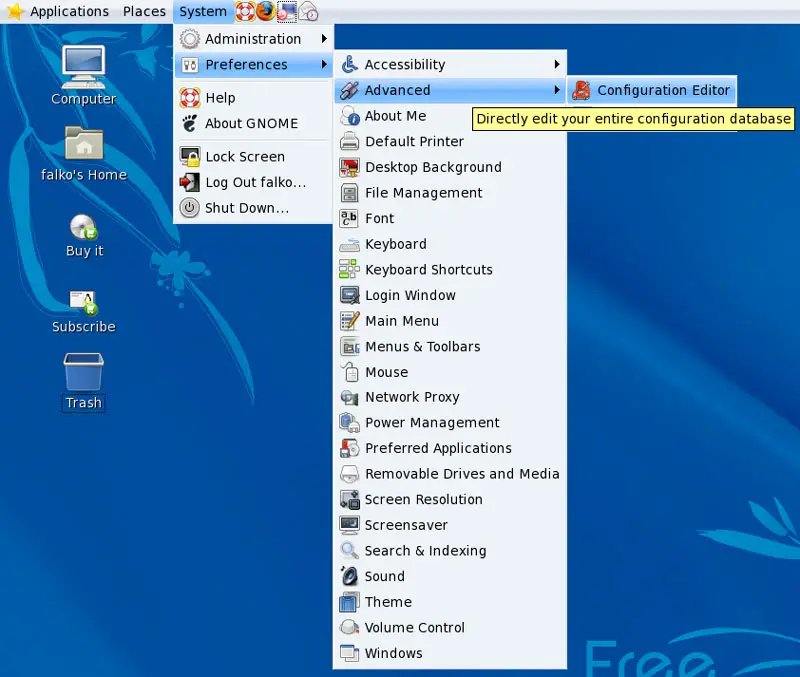Click the File Management icon

pyautogui.click(x=350, y=193)
